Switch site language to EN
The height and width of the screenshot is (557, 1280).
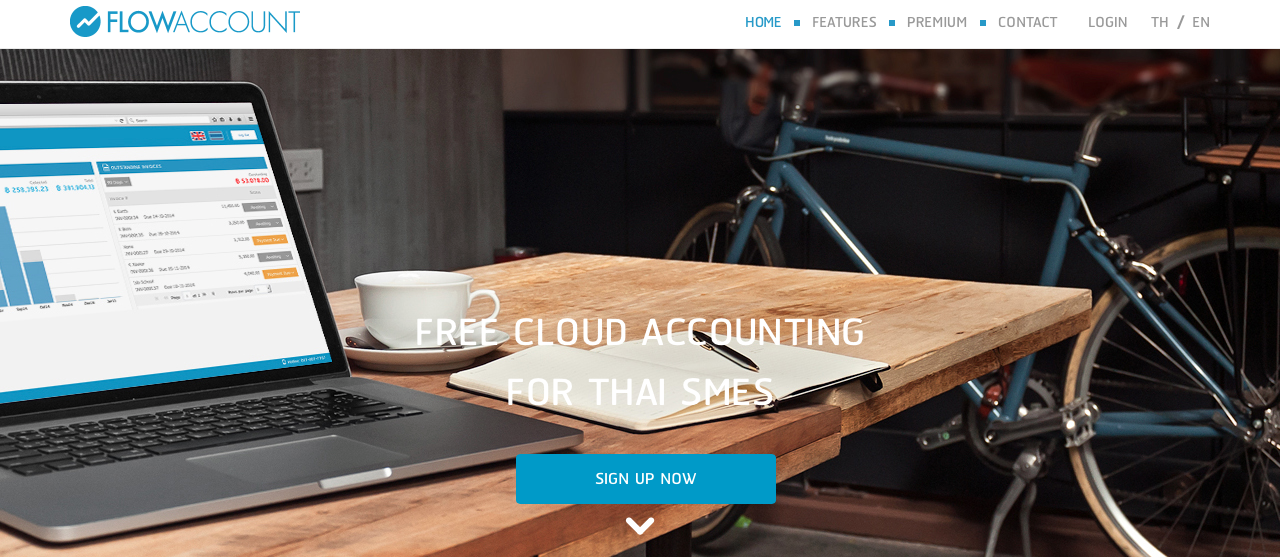[x=1200, y=22]
